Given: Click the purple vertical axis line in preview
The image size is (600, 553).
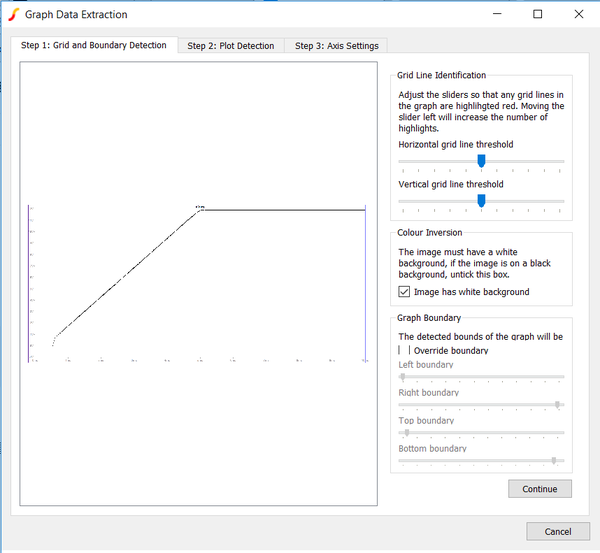Looking at the screenshot, I should pos(29,280).
